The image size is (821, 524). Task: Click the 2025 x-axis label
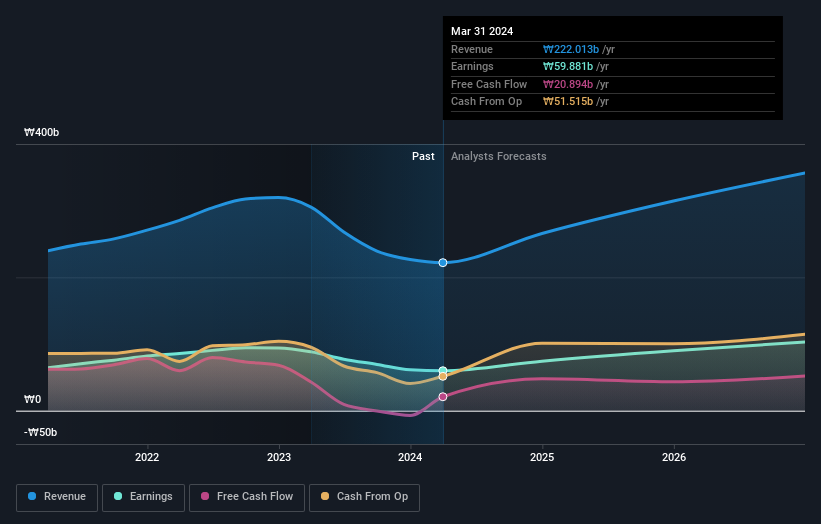pyautogui.click(x=542, y=457)
